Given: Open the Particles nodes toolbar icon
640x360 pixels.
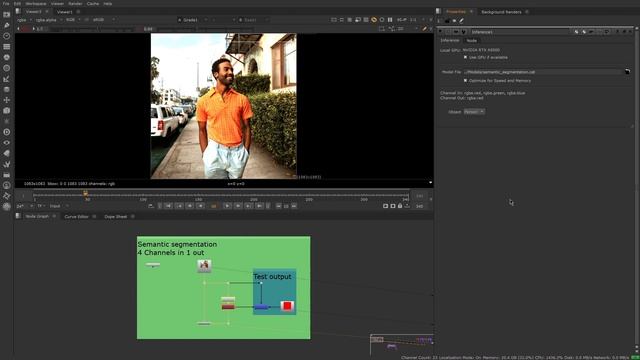Looking at the screenshot, I should [x=7, y=121].
